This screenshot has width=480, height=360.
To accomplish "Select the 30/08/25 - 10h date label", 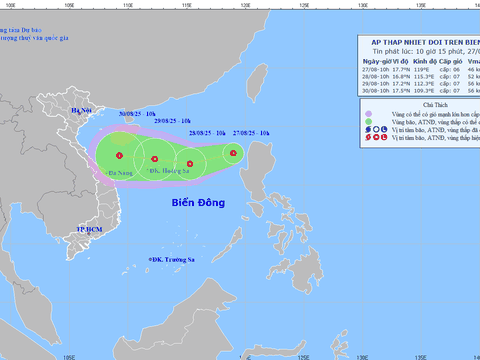I will (137, 114).
